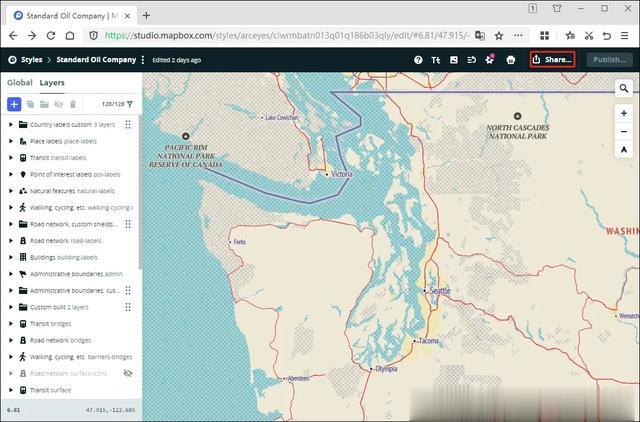Zoom out the map with minus button
This screenshot has height=422, width=640.
click(x=624, y=131)
